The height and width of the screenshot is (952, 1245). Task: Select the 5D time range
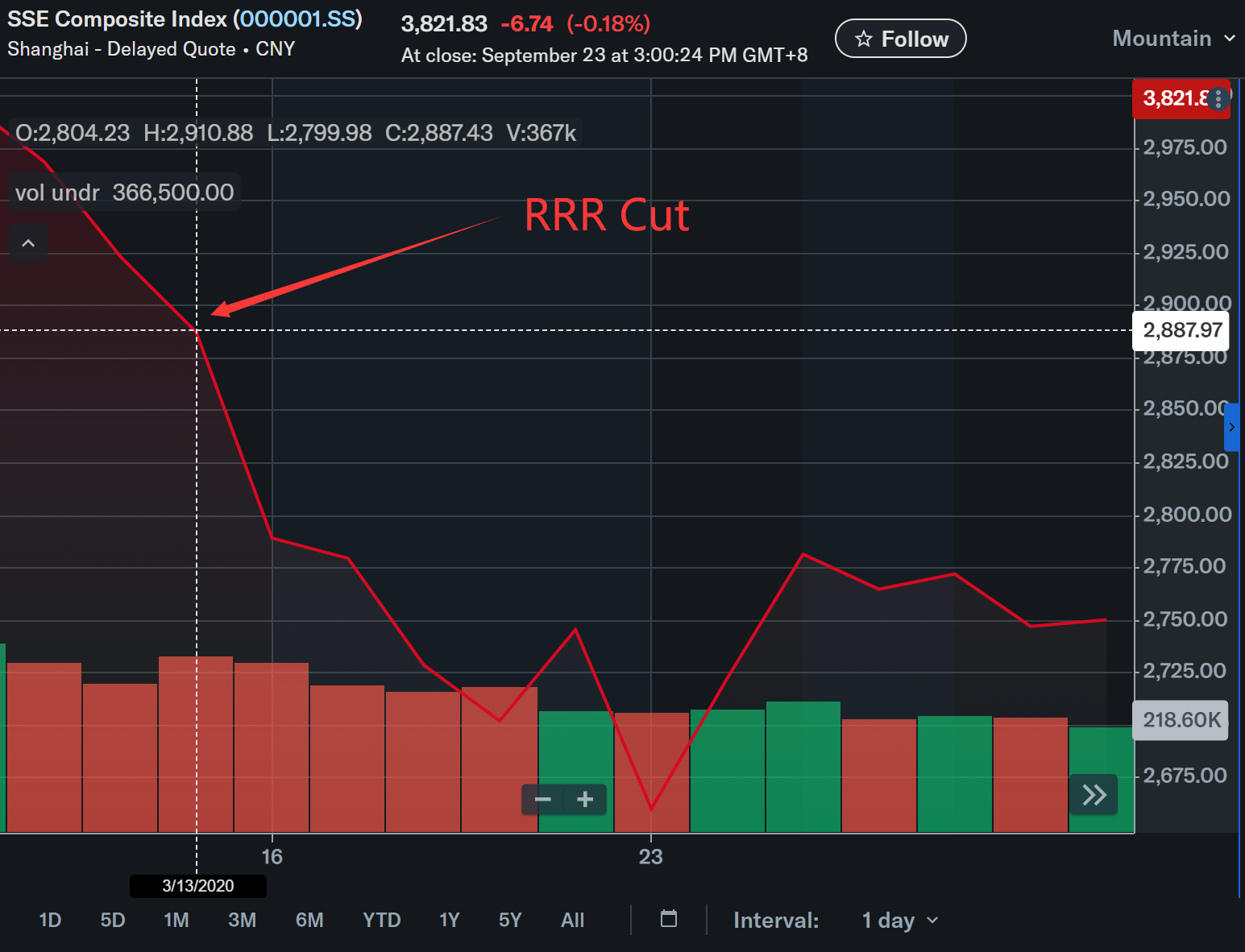tap(113, 920)
